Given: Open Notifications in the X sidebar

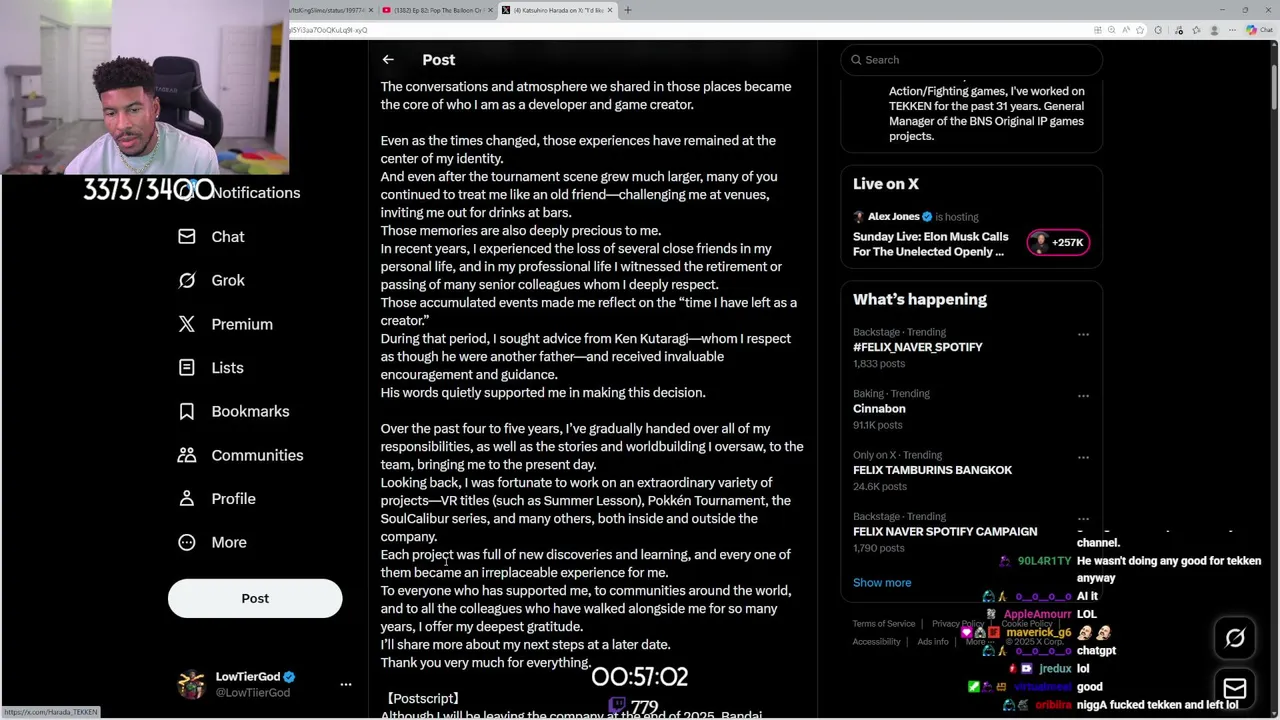Looking at the screenshot, I should [x=255, y=193].
